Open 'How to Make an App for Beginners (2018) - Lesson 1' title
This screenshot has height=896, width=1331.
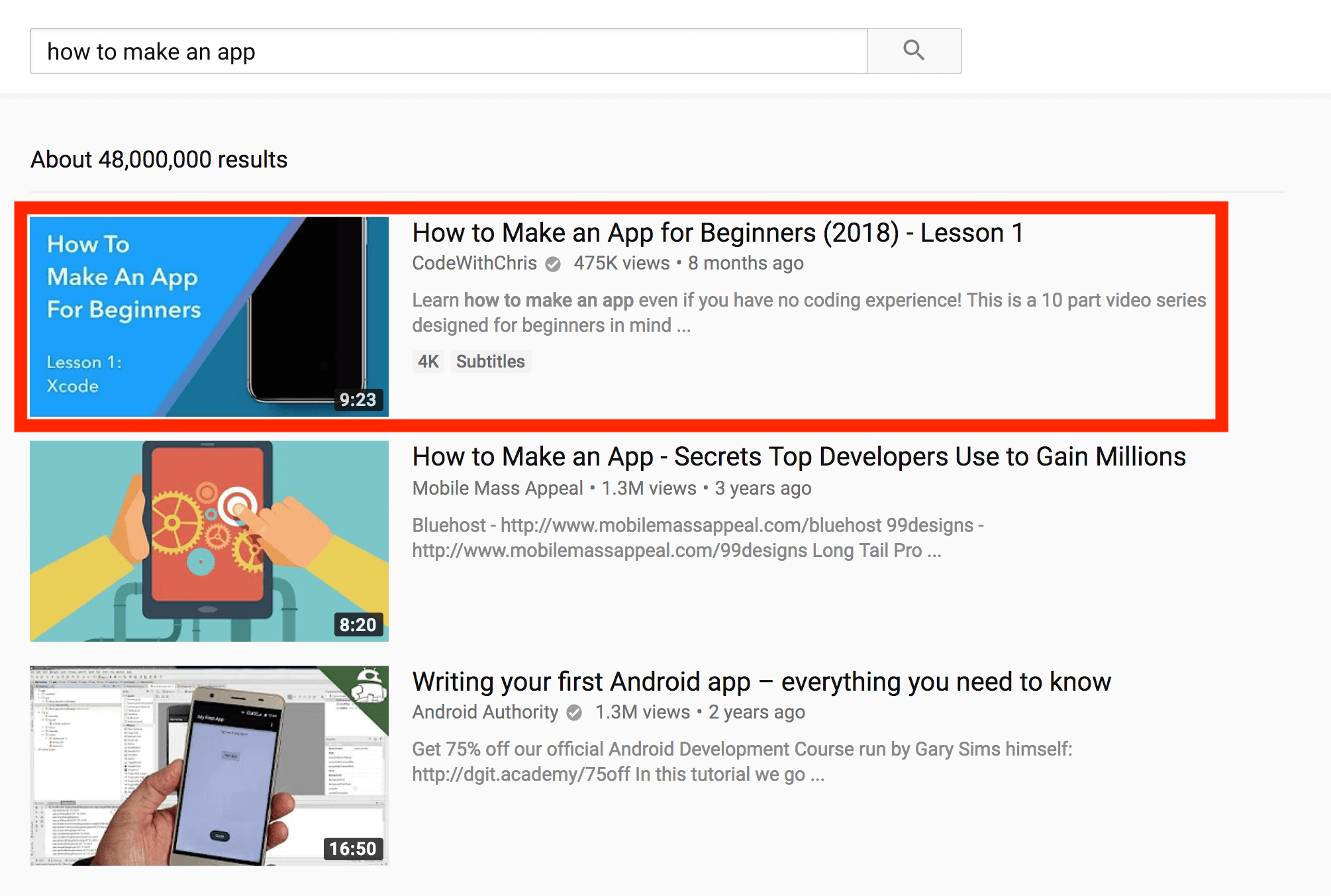718,233
